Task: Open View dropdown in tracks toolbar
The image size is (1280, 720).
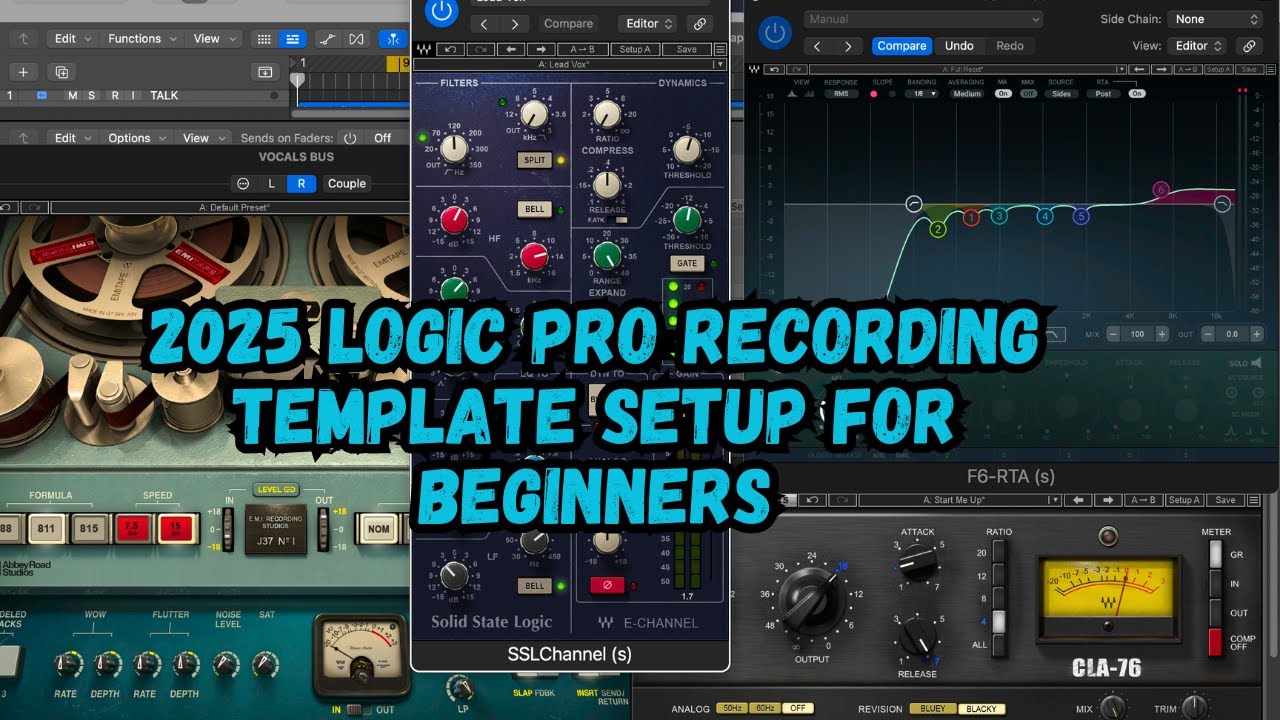Action: click(x=212, y=39)
